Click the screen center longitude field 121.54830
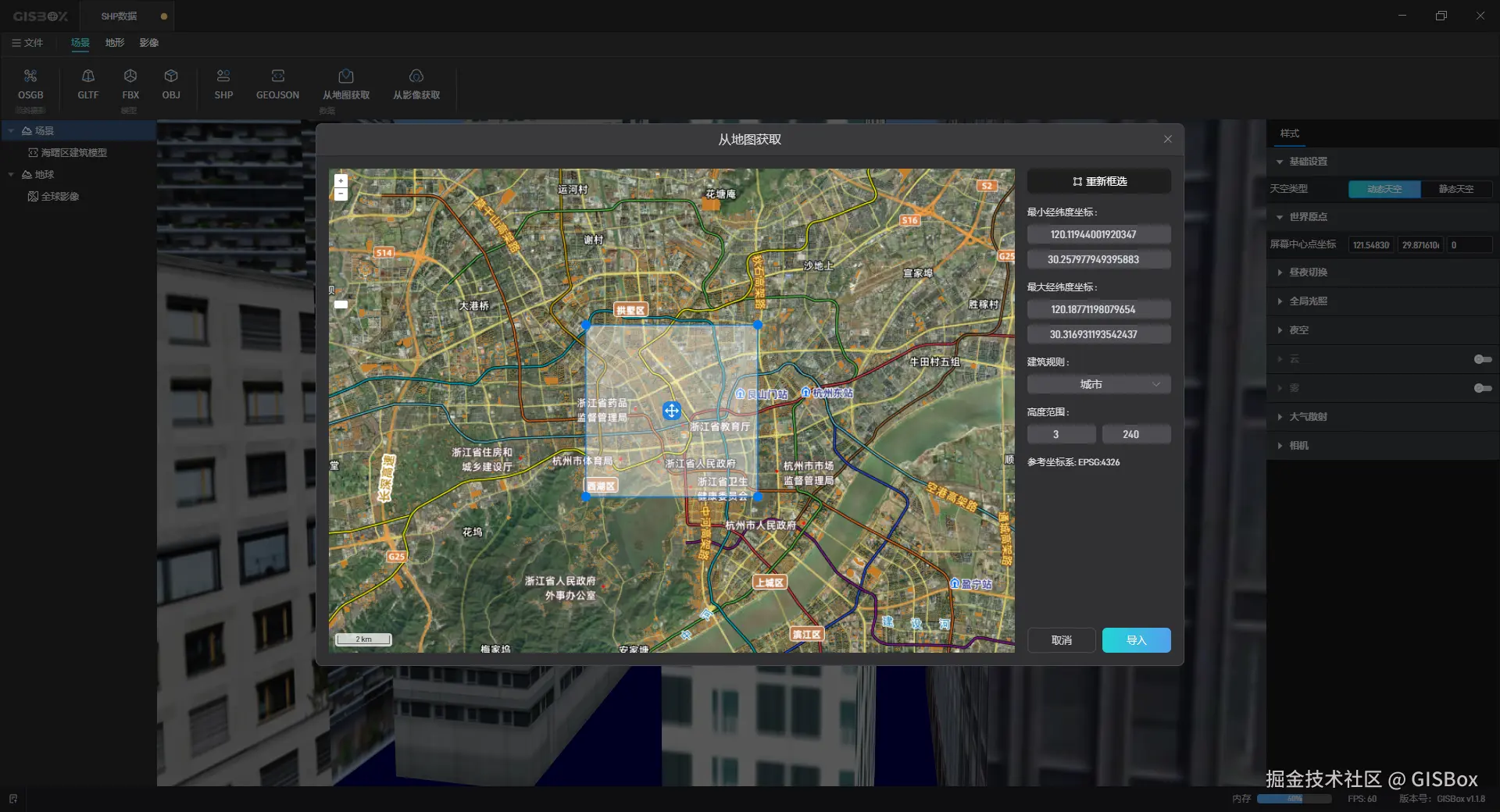Image resolution: width=1500 pixels, height=812 pixels. [1372, 245]
